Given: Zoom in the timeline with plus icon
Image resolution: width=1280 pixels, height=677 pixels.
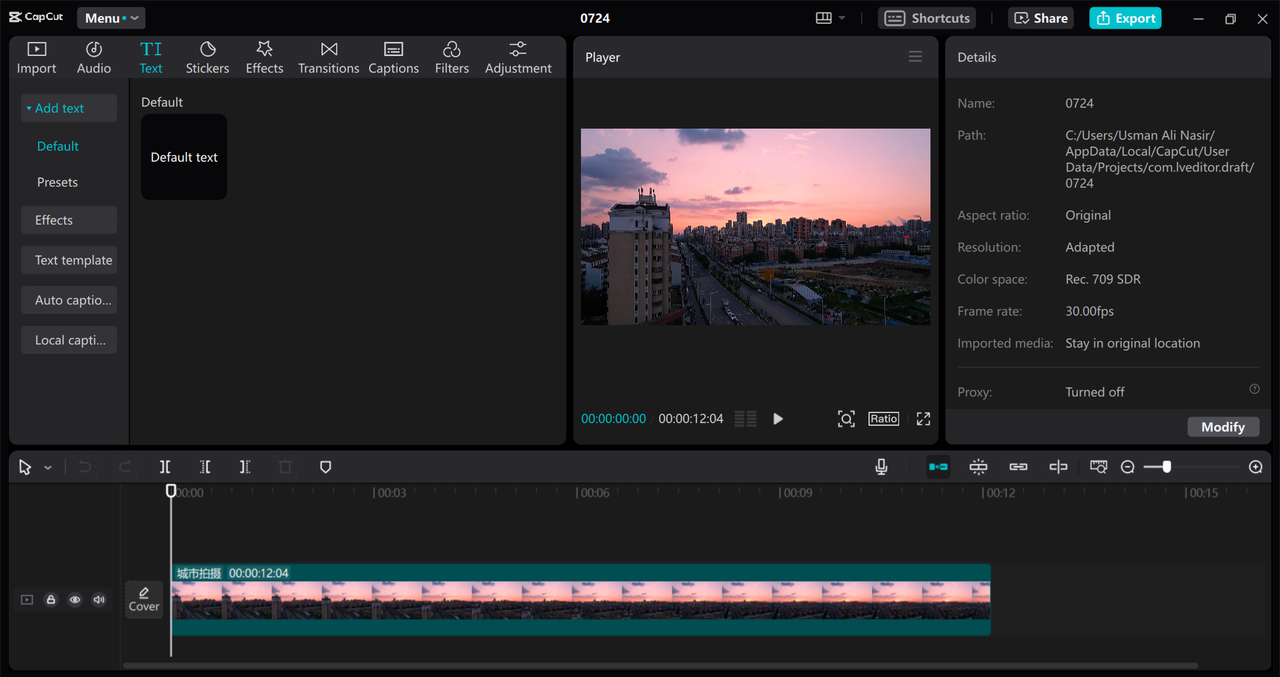Looking at the screenshot, I should (1256, 467).
